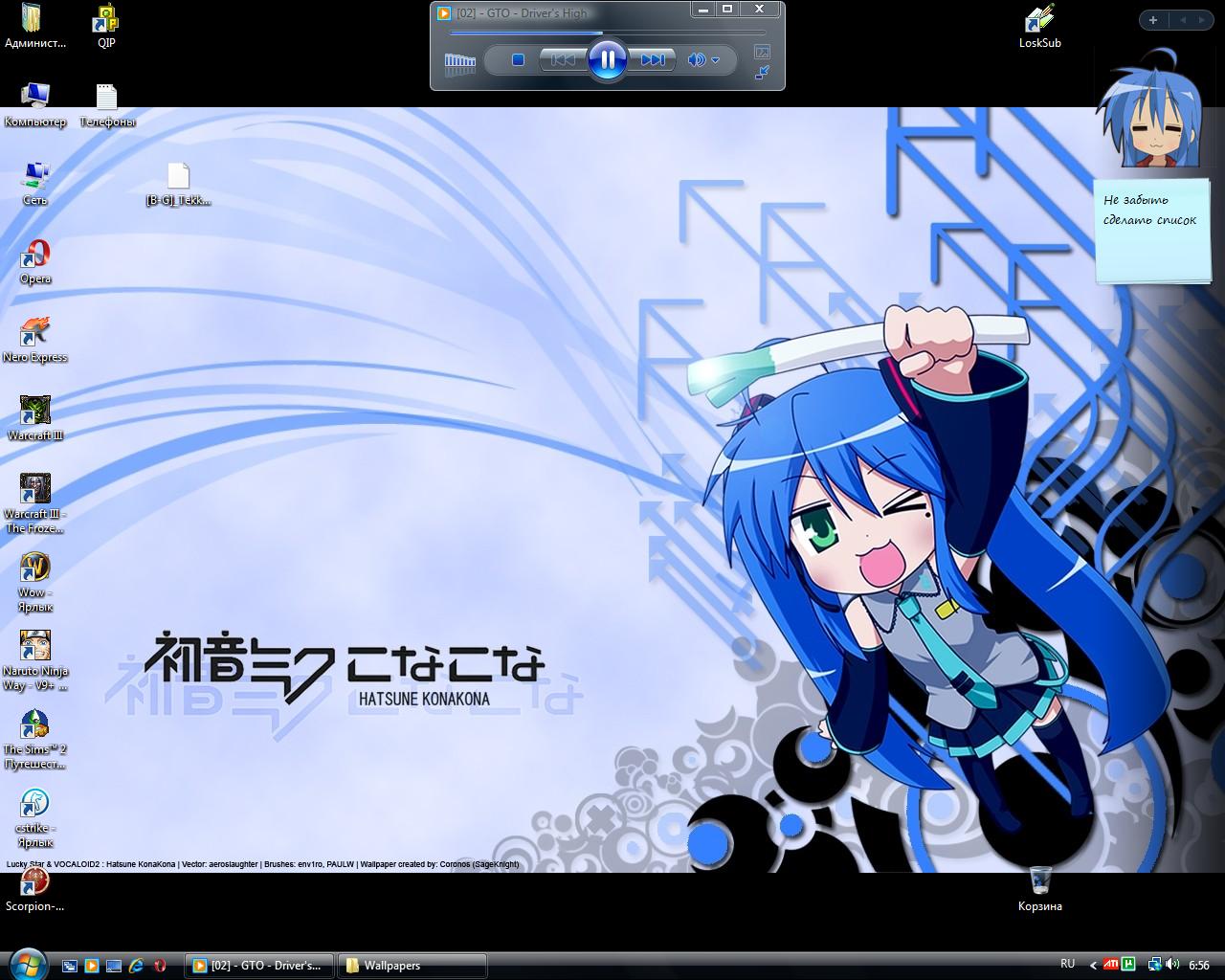Click the RU language indicator
The width and height of the screenshot is (1225, 980).
(1068, 964)
